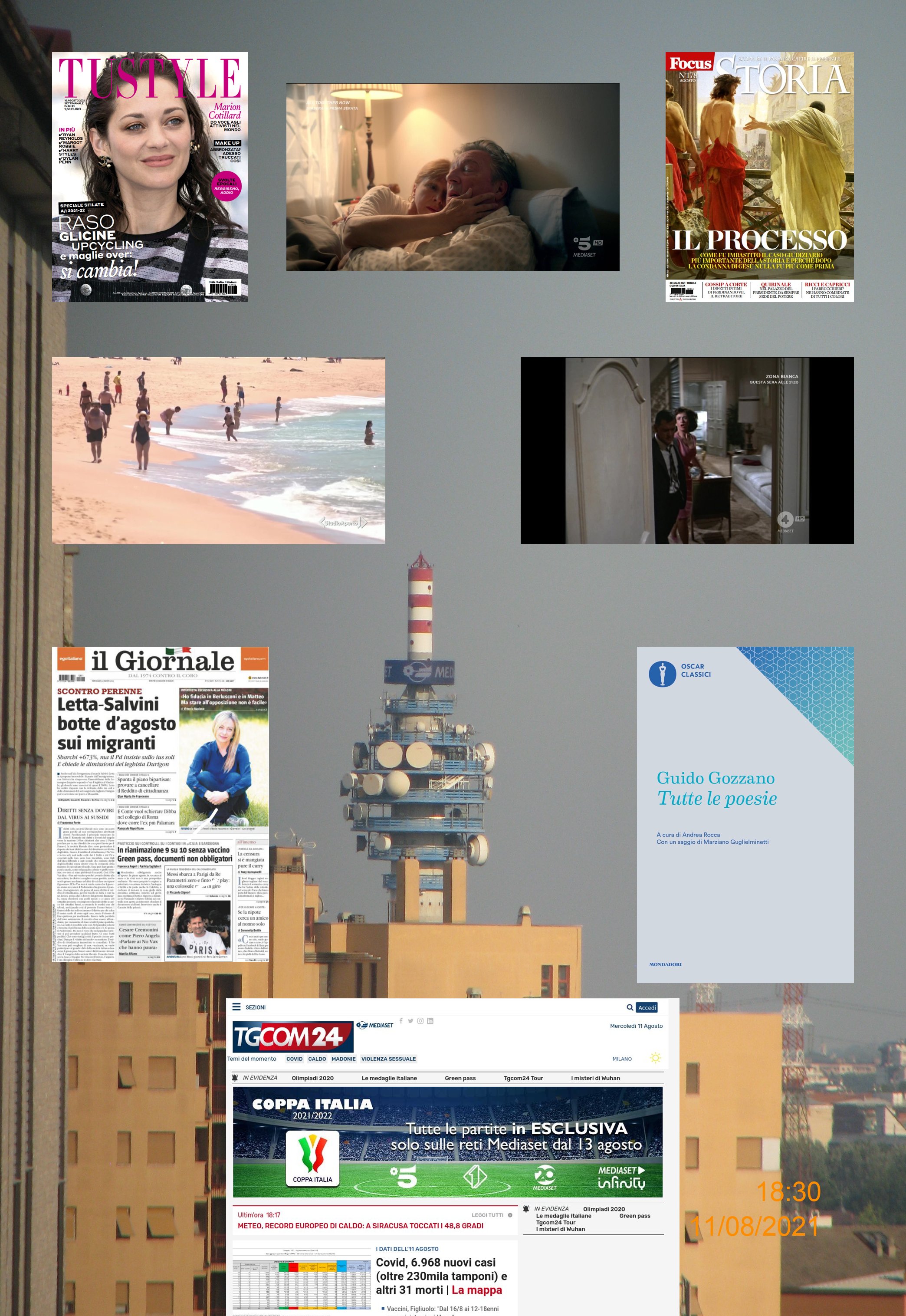Open the Instagram icon
Viewport: 906px width, 1316px height.
pyautogui.click(x=420, y=1021)
